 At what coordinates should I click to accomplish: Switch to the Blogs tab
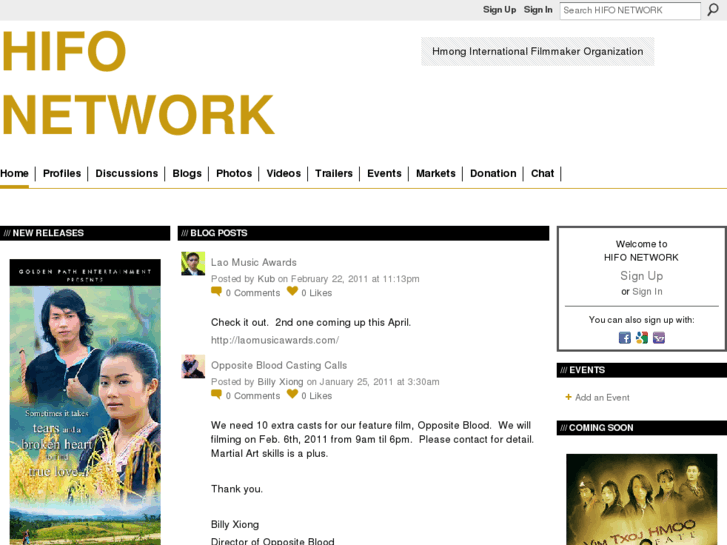click(187, 173)
